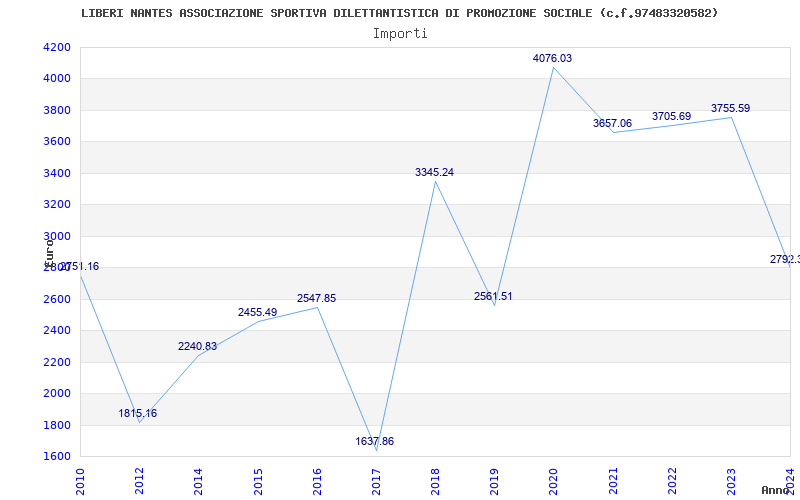
Task: Click y-axis value 3800
Action: (57, 110)
